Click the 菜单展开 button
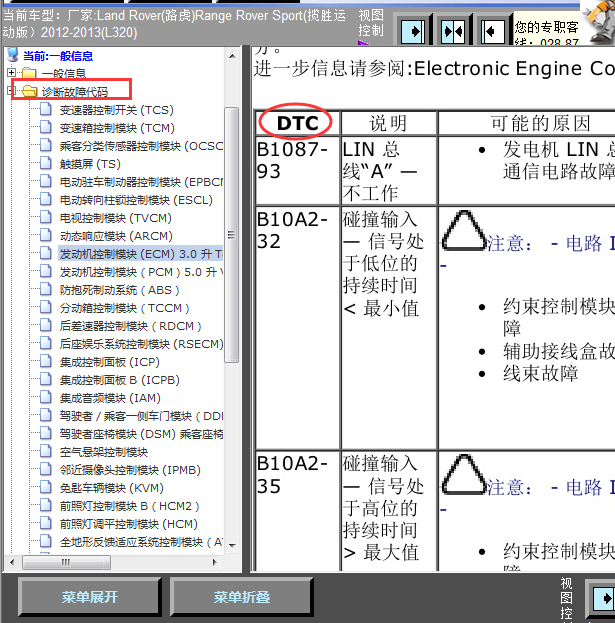 [90, 597]
